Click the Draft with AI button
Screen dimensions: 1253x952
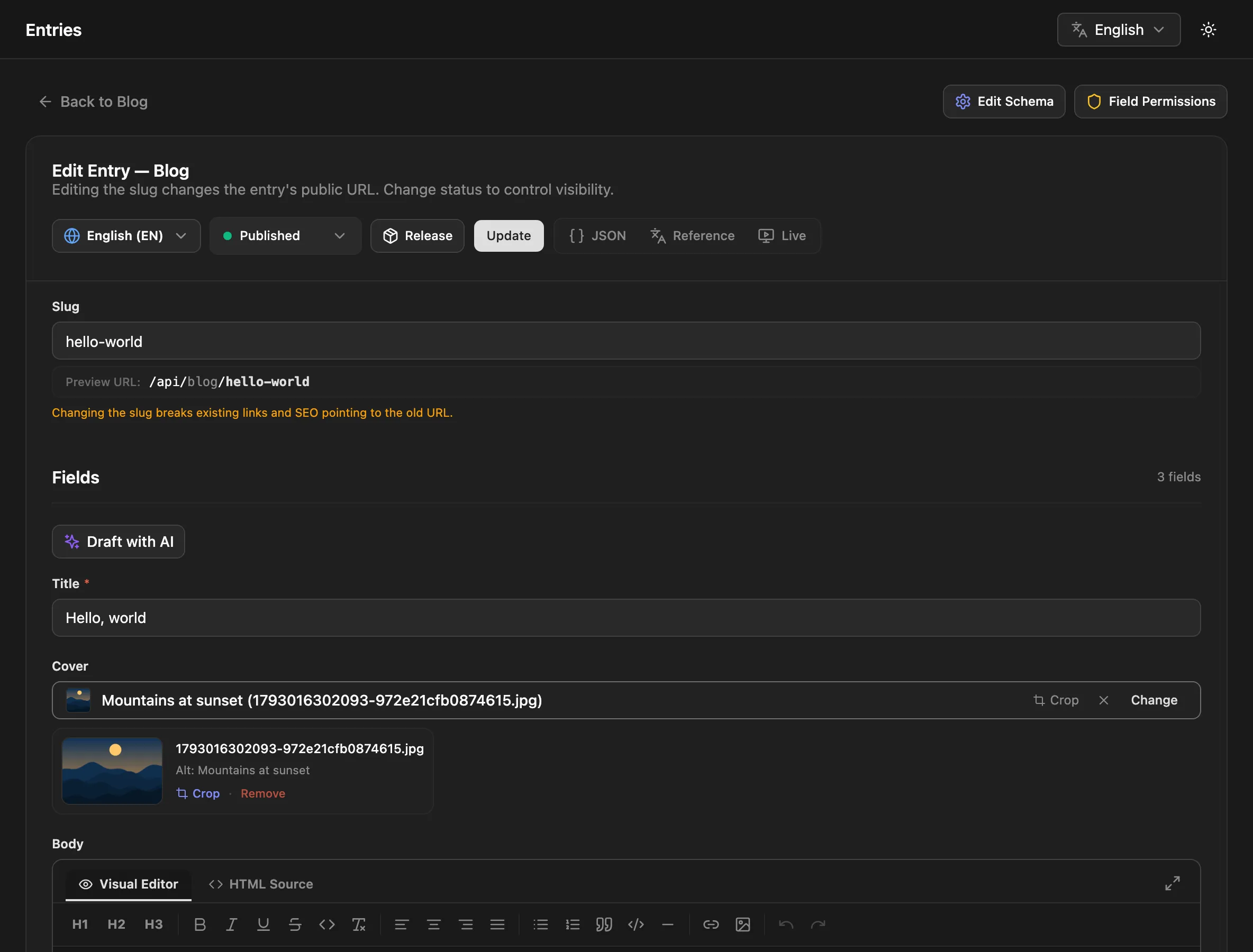click(119, 542)
